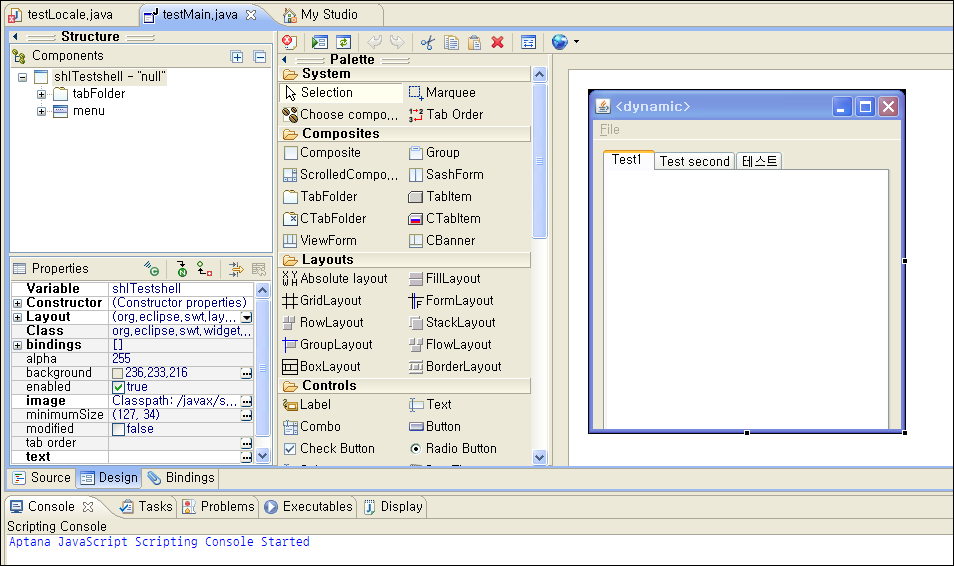Collapse the Structure panel arrow

click(15, 37)
